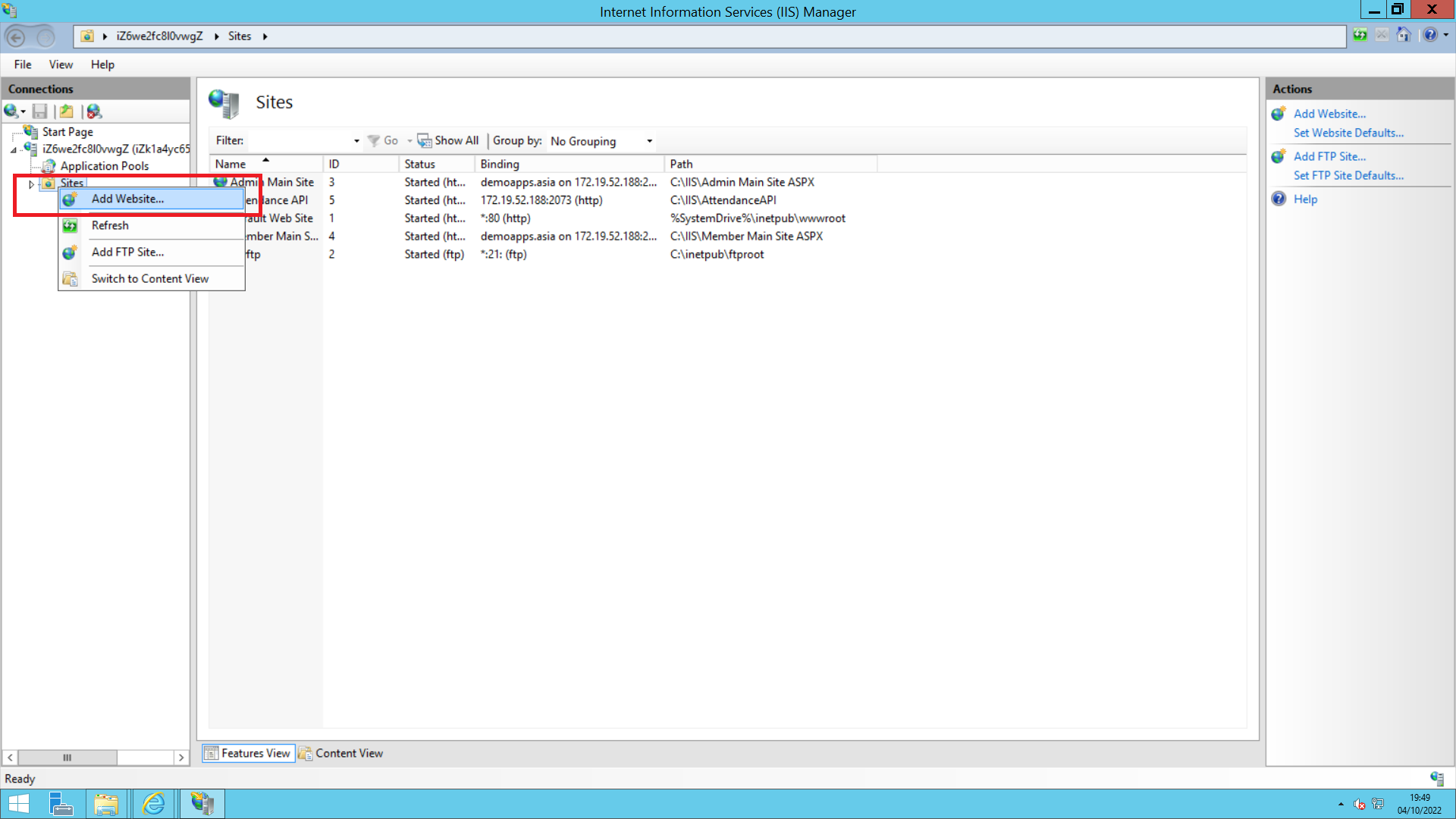Image resolution: width=1456 pixels, height=819 pixels.
Task: Click Add Website... link in Actions pane
Action: pyautogui.click(x=1329, y=114)
